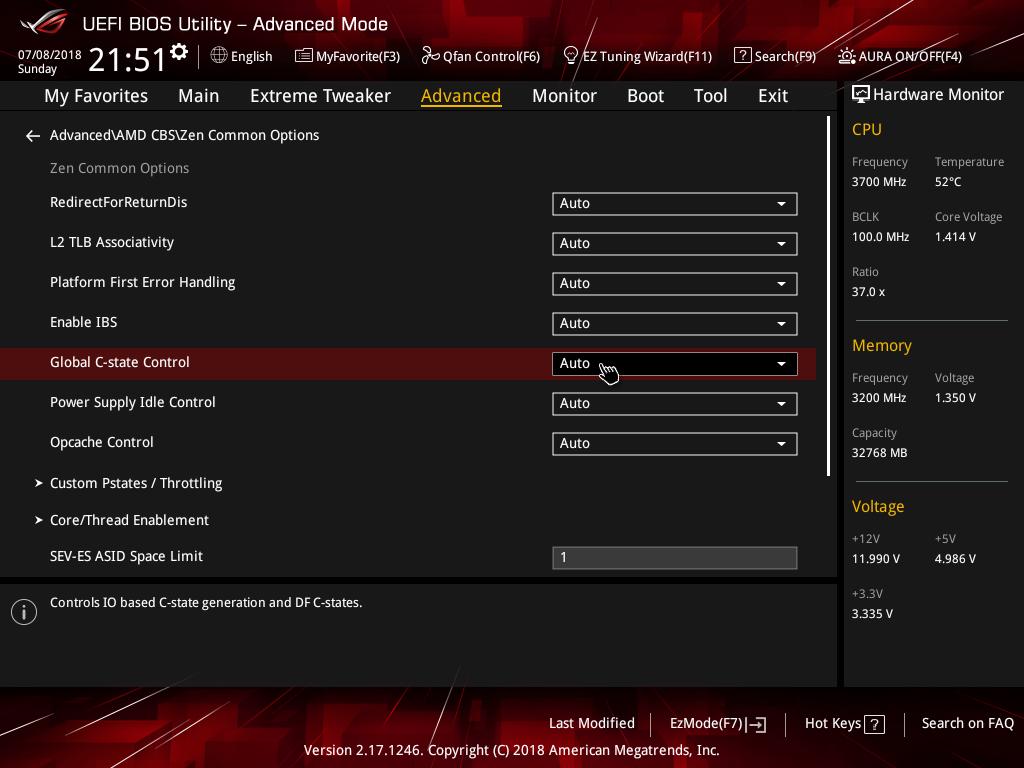This screenshot has width=1024, height=768.
Task: Open Opcache Control dropdown
Action: 675,443
